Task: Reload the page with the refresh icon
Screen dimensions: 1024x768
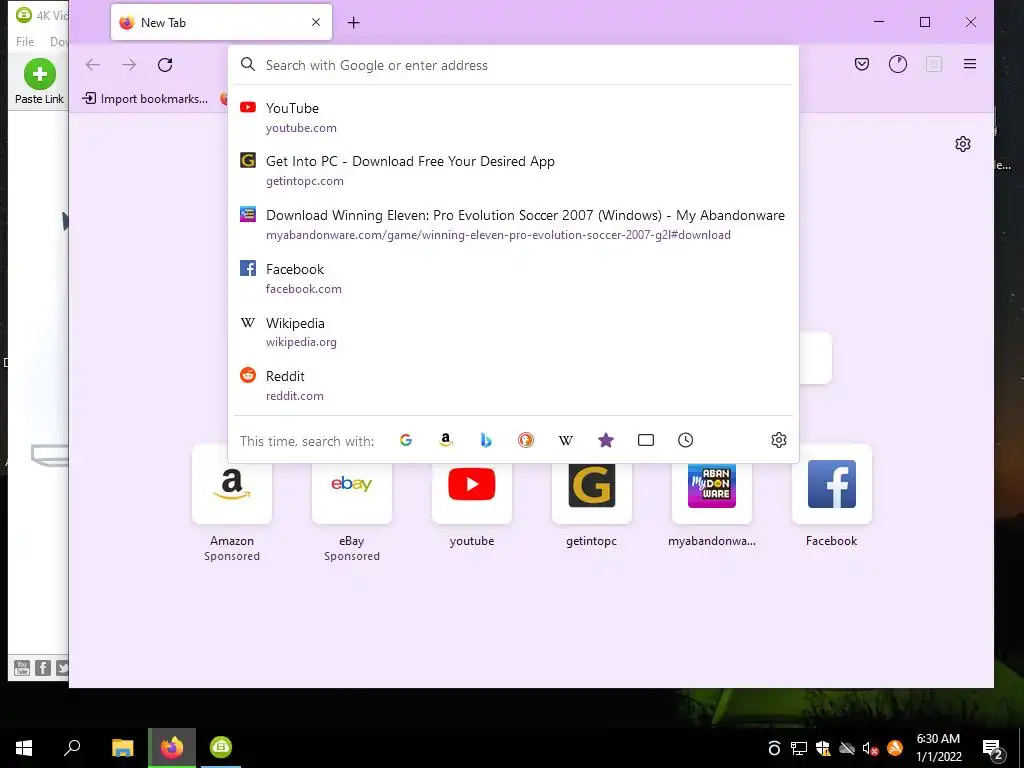Action: tap(165, 65)
